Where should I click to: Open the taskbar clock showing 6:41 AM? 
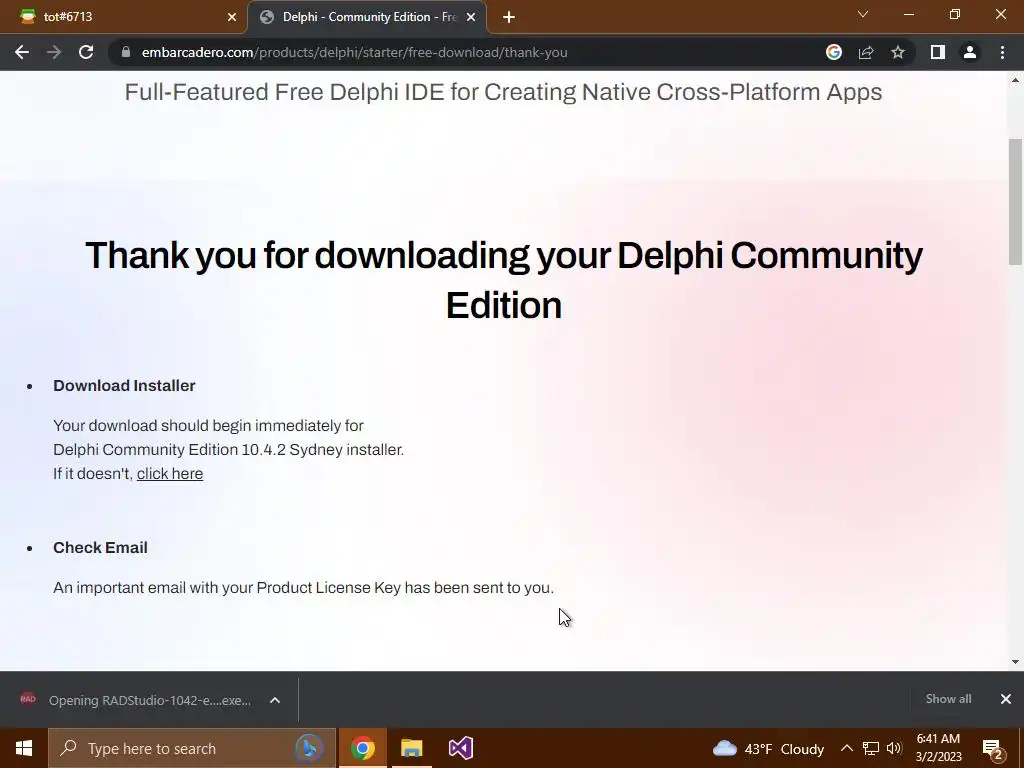[938, 748]
